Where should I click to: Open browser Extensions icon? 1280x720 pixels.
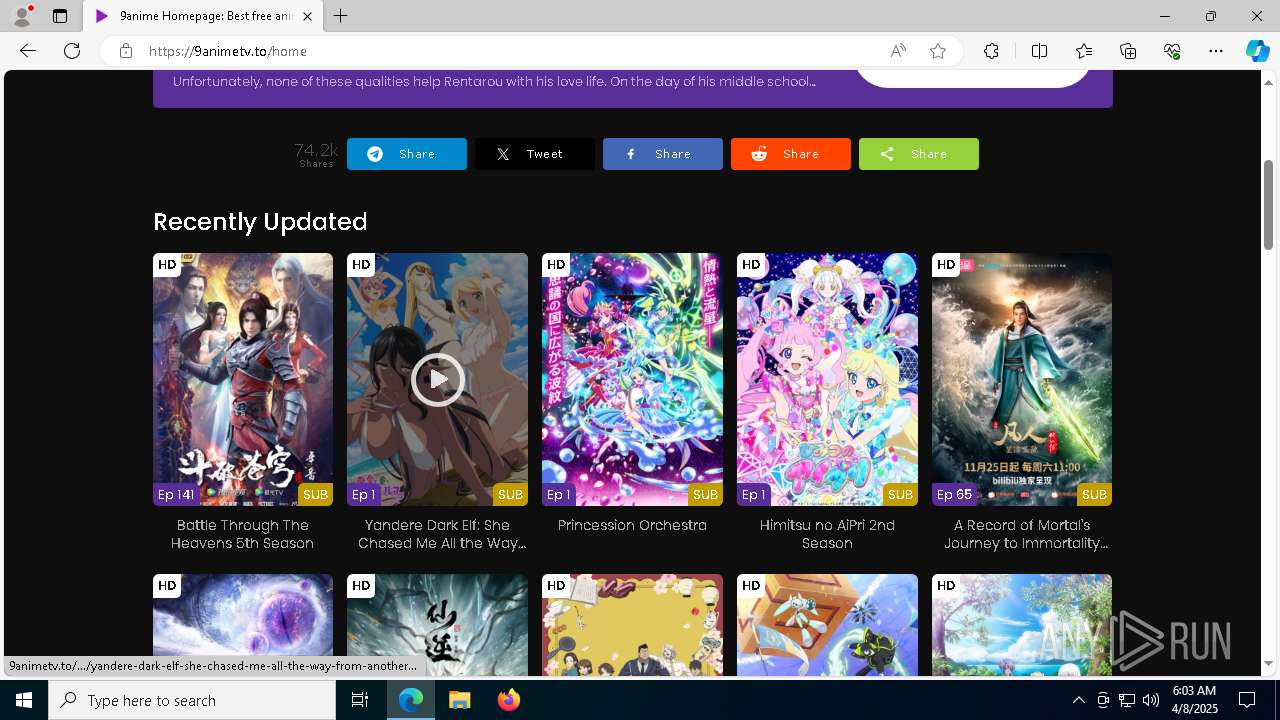tap(991, 51)
